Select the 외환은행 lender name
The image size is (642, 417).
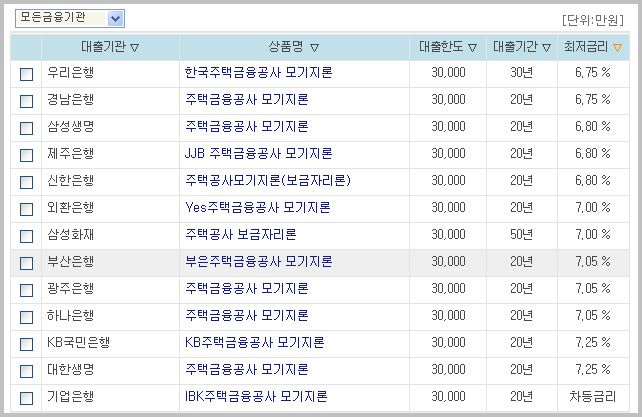70,208
